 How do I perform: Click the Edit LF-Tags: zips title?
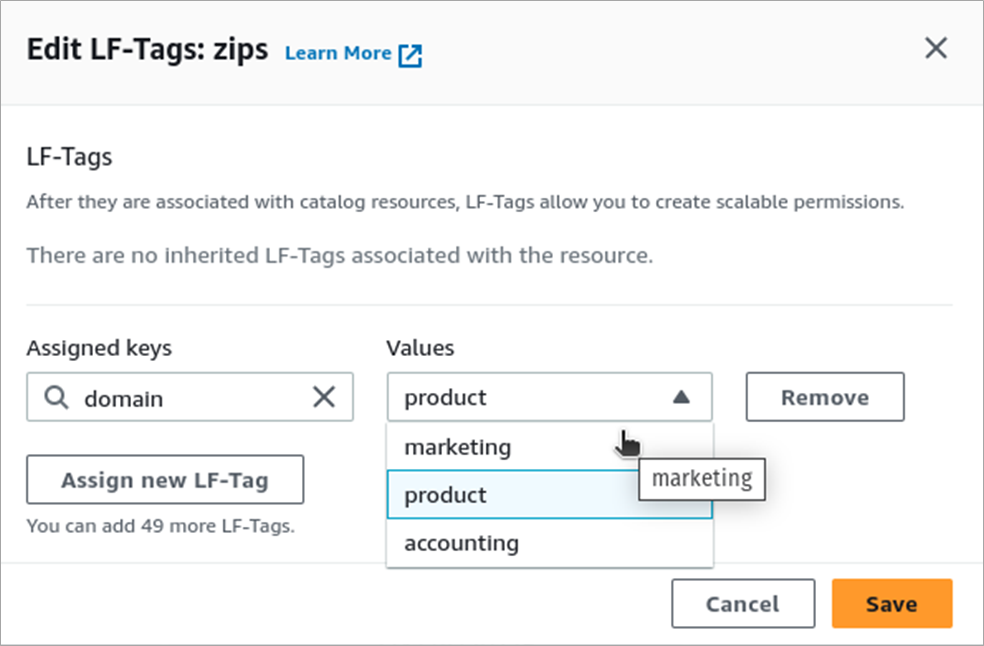[147, 50]
